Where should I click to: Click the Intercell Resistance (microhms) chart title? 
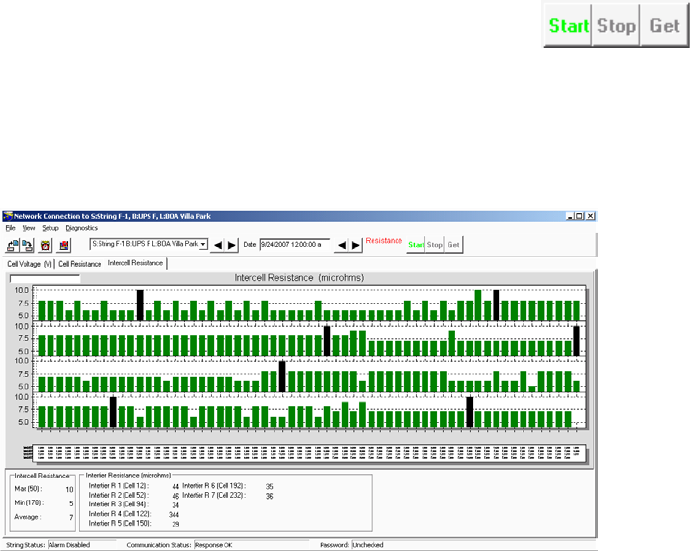(x=299, y=278)
